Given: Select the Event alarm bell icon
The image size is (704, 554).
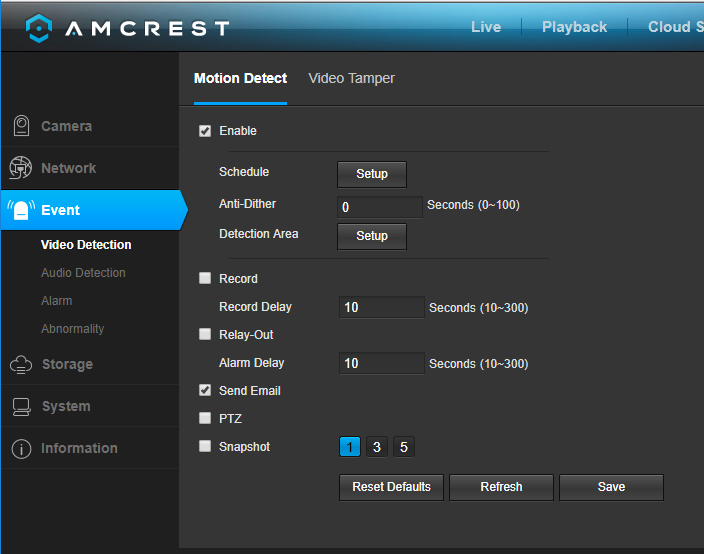Looking at the screenshot, I should [21, 210].
